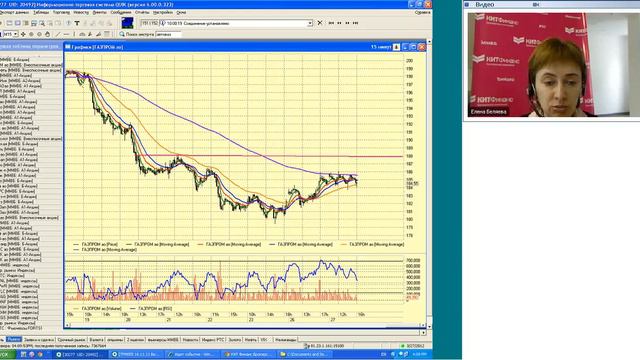Click the ГАЗПРОМ ао [RSI] legend entry

point(151,309)
